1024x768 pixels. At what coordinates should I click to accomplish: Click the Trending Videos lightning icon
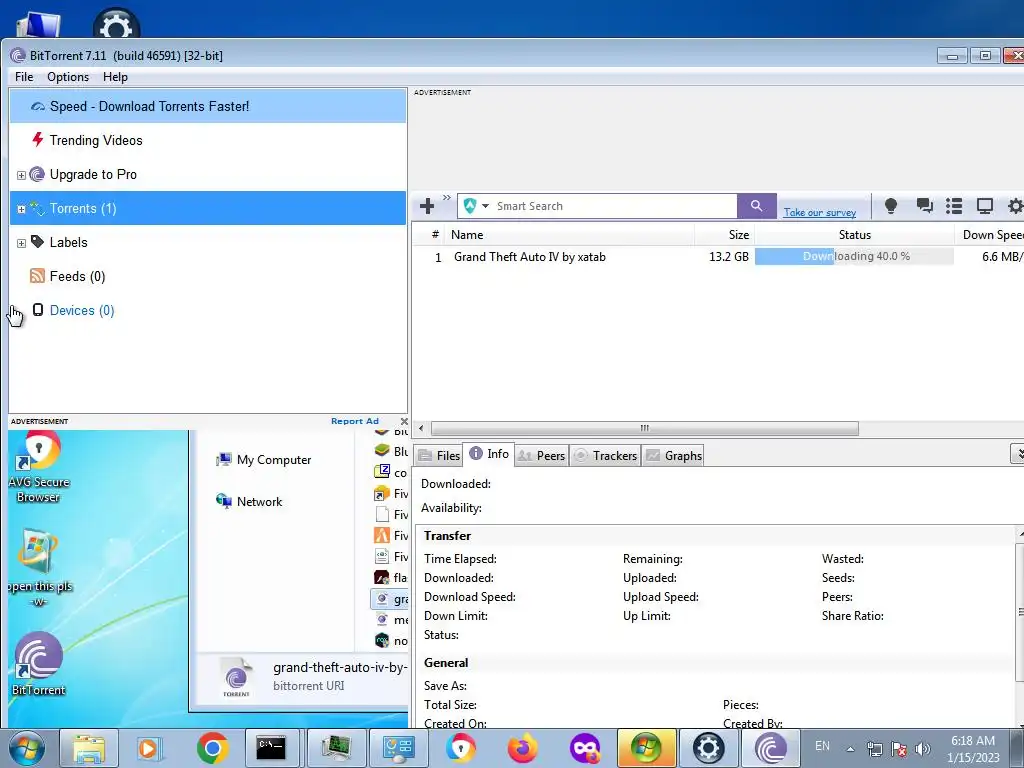tap(38, 140)
